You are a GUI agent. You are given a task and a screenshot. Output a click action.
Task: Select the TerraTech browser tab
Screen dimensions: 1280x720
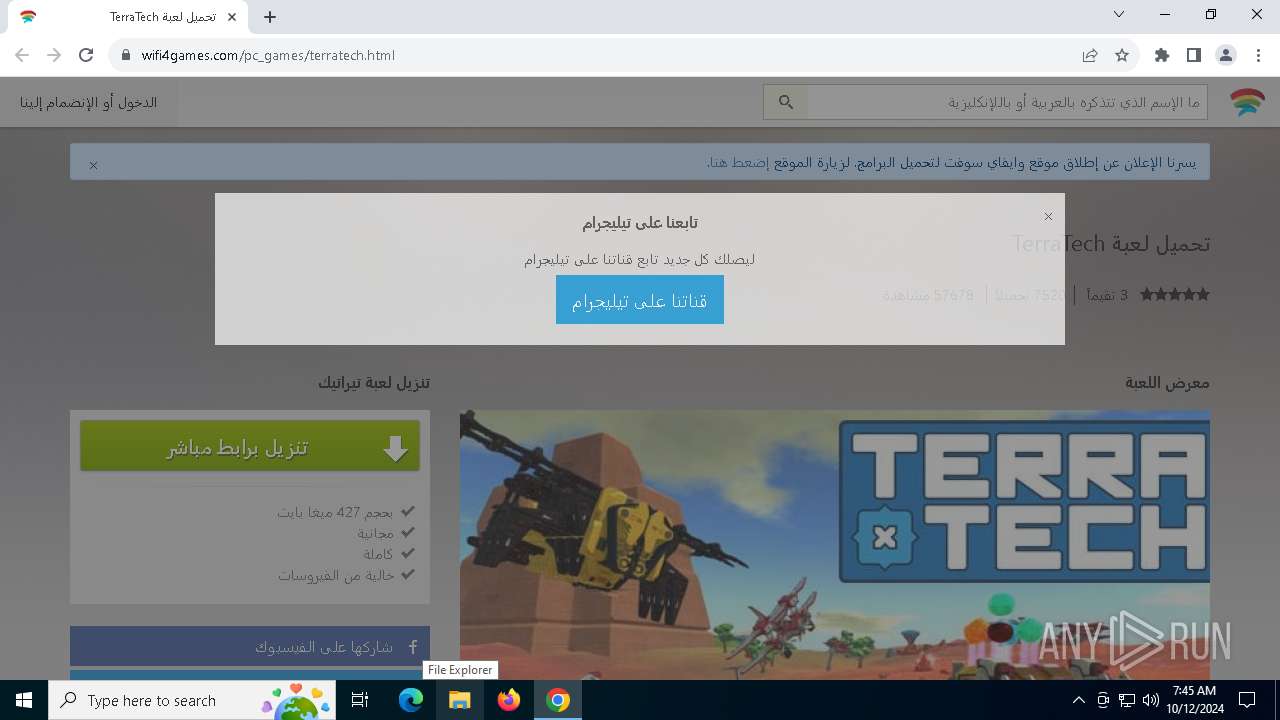(x=128, y=17)
